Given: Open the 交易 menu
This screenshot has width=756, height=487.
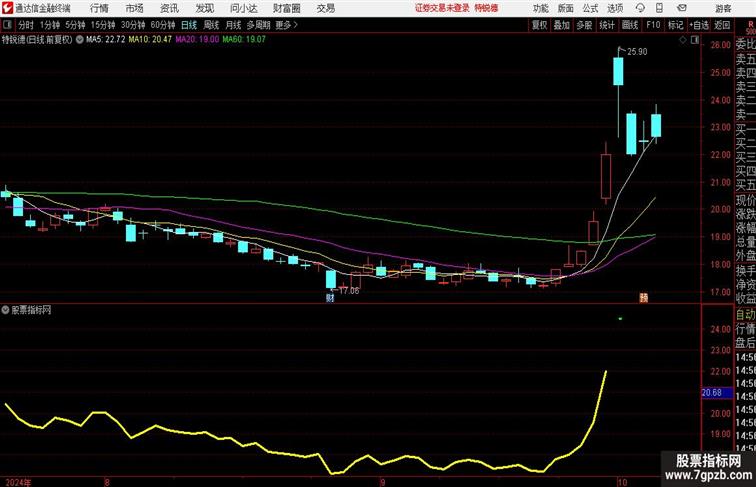Looking at the screenshot, I should pyautogui.click(x=326, y=8).
